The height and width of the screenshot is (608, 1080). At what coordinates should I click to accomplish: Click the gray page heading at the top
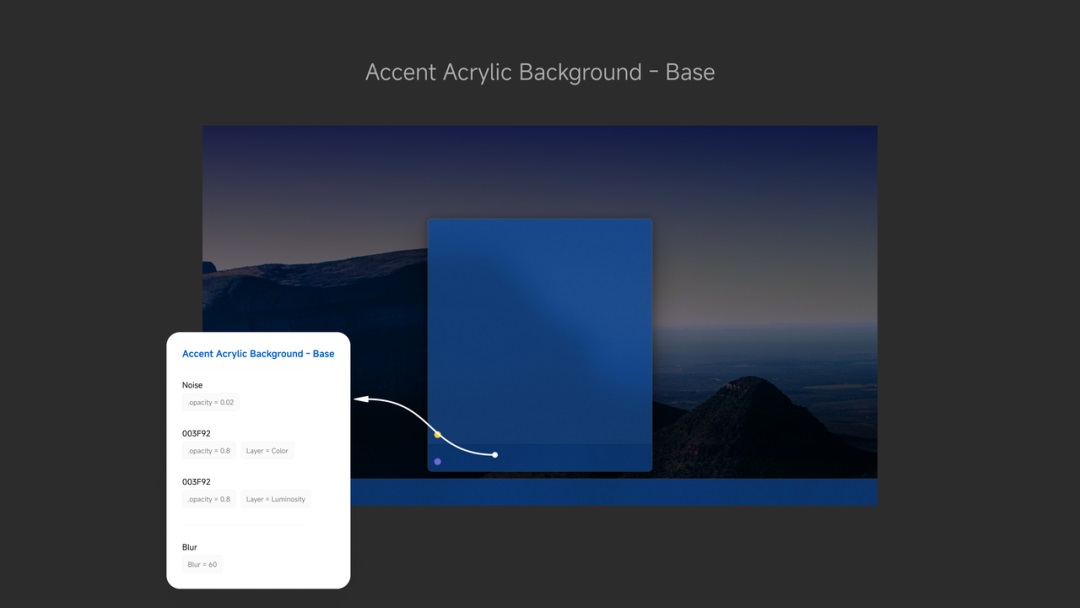point(540,72)
